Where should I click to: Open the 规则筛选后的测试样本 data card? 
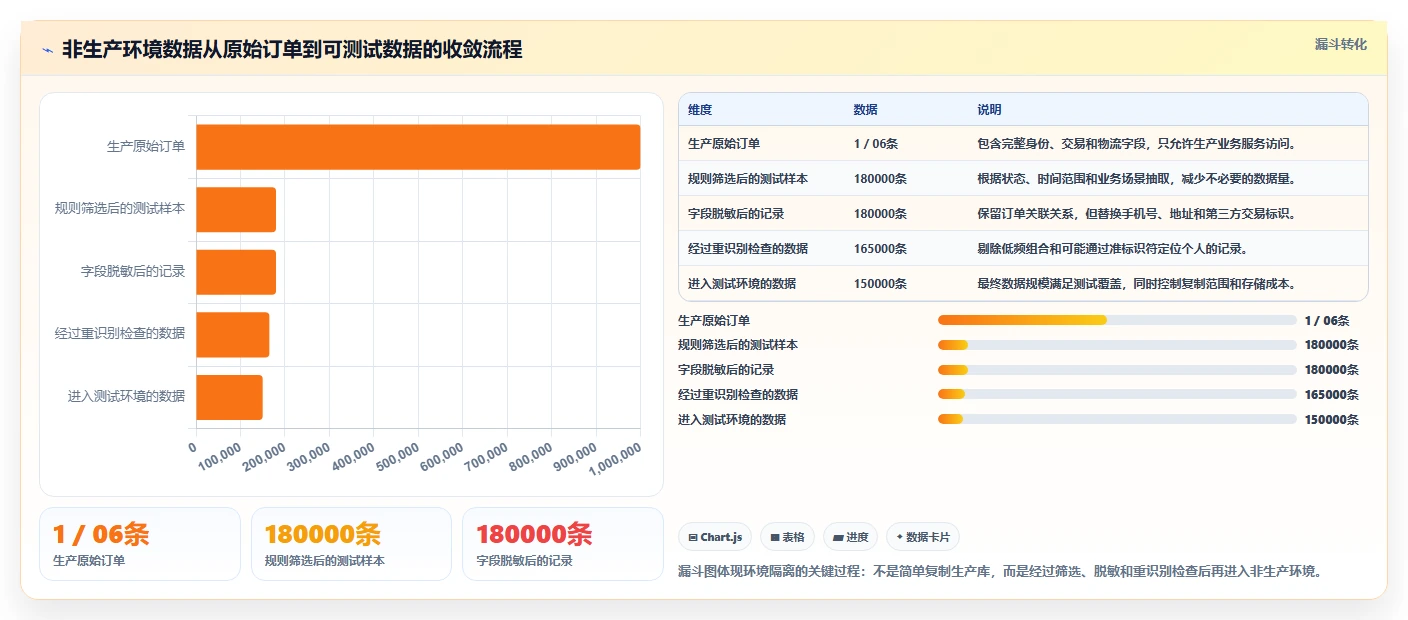point(351,544)
